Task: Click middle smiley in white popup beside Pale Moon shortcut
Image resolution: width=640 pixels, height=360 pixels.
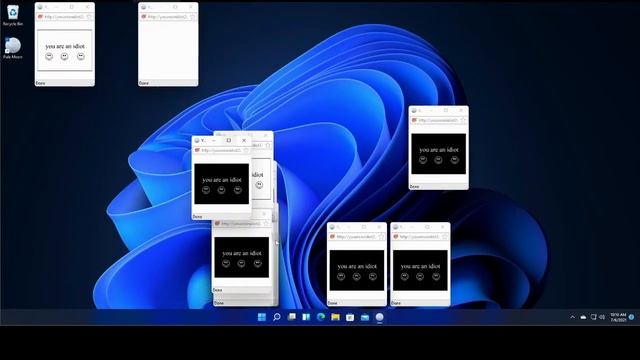Action: tap(64, 56)
